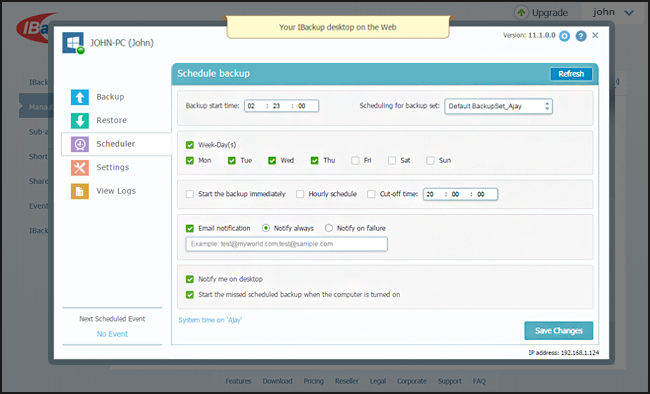
Task: Uncheck the Thu checkbox
Action: point(315,161)
